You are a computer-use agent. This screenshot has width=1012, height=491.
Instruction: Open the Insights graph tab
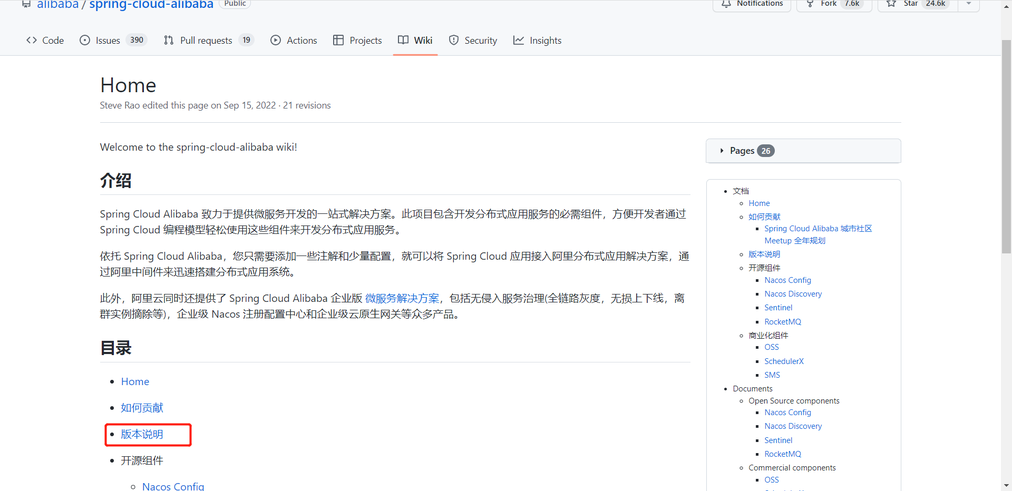(x=537, y=40)
